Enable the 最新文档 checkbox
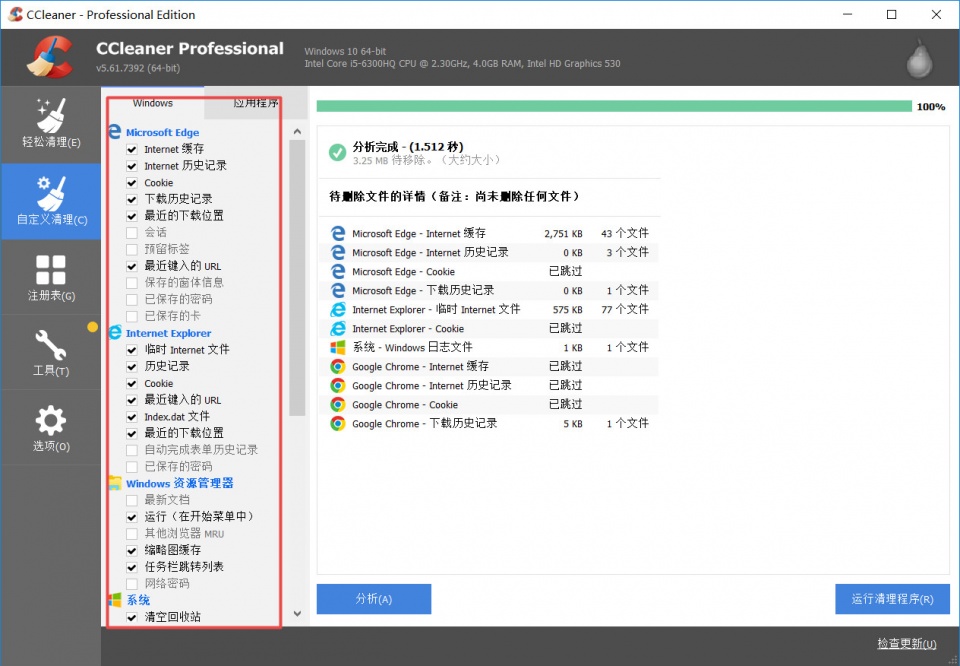The height and width of the screenshot is (666, 960). 132,500
